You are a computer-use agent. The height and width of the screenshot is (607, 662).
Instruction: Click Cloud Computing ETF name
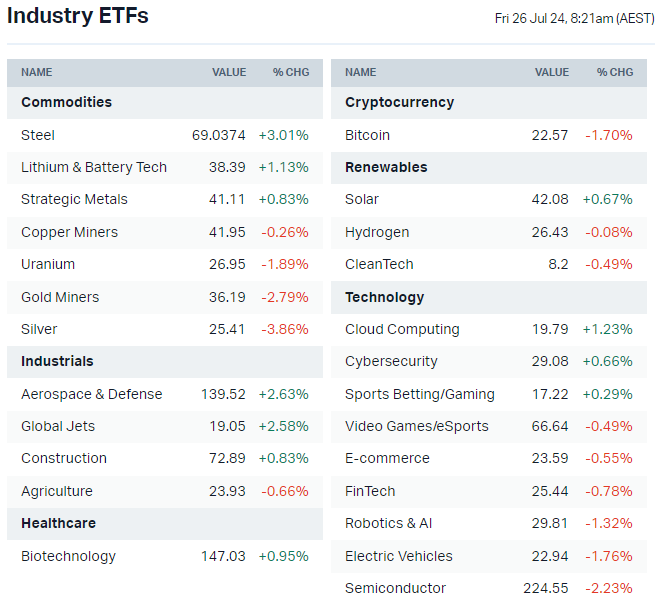pyautogui.click(x=402, y=329)
